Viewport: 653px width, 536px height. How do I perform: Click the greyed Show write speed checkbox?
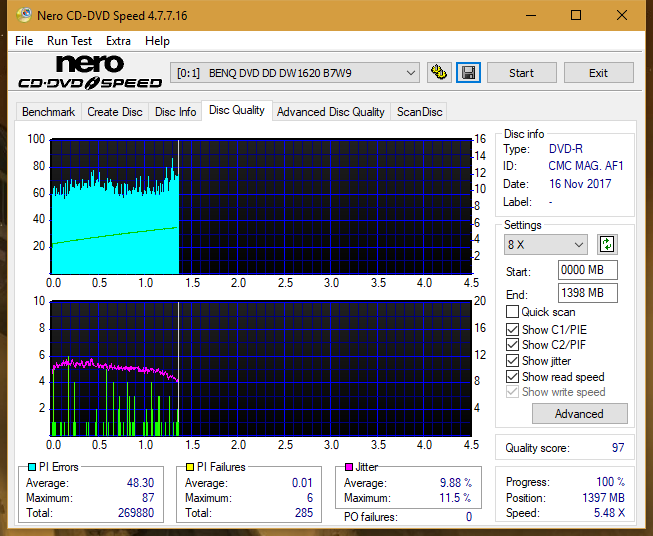coord(512,392)
